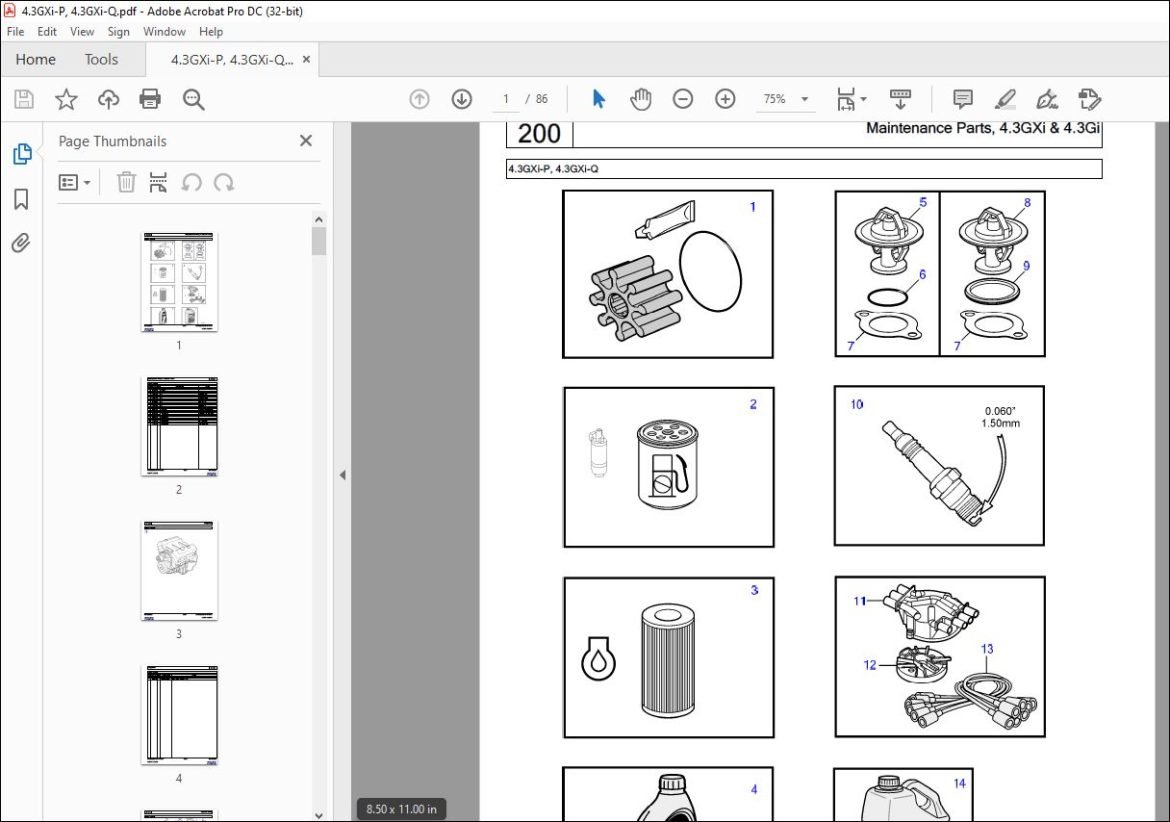
Task: Rotate page clockwise
Action: (224, 182)
